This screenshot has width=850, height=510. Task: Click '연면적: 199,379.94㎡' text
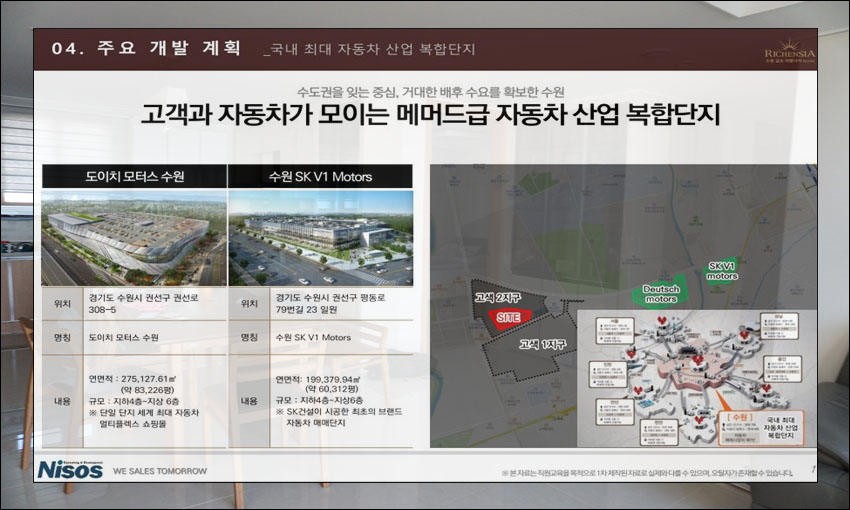(318, 379)
